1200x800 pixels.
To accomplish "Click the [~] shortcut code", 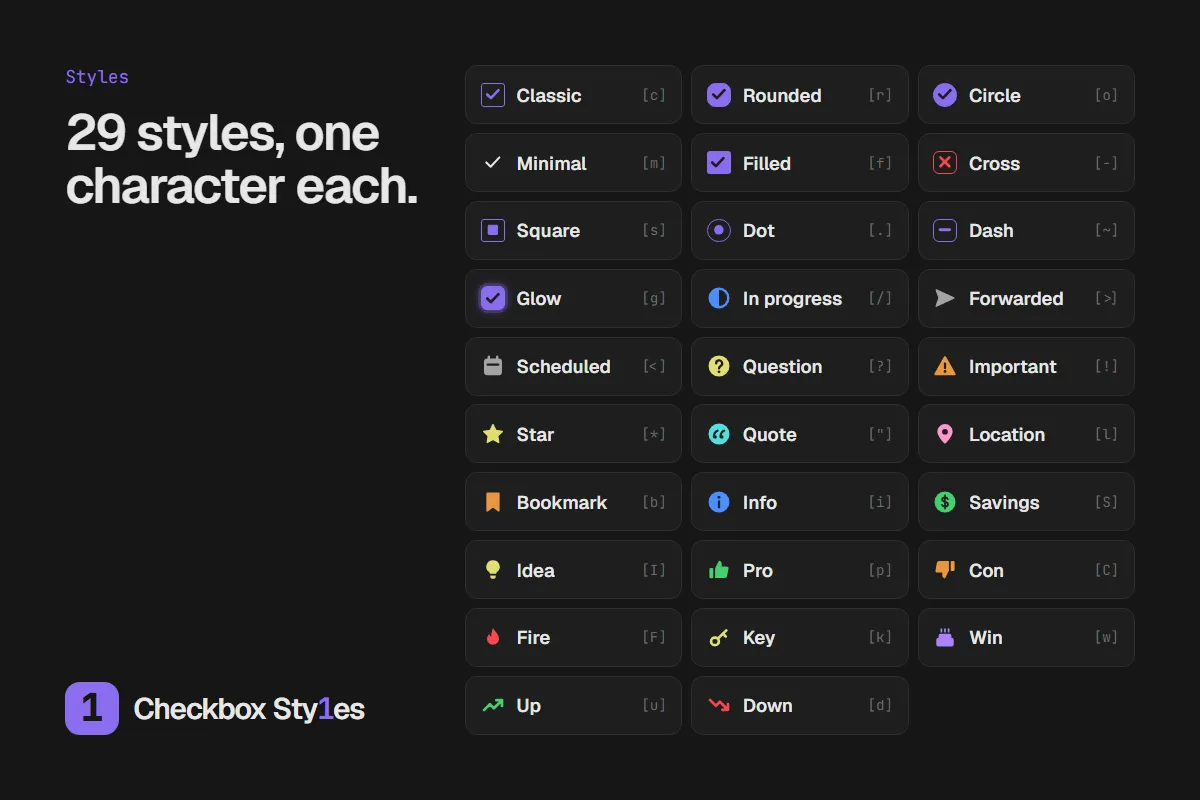I will [x=1106, y=231].
